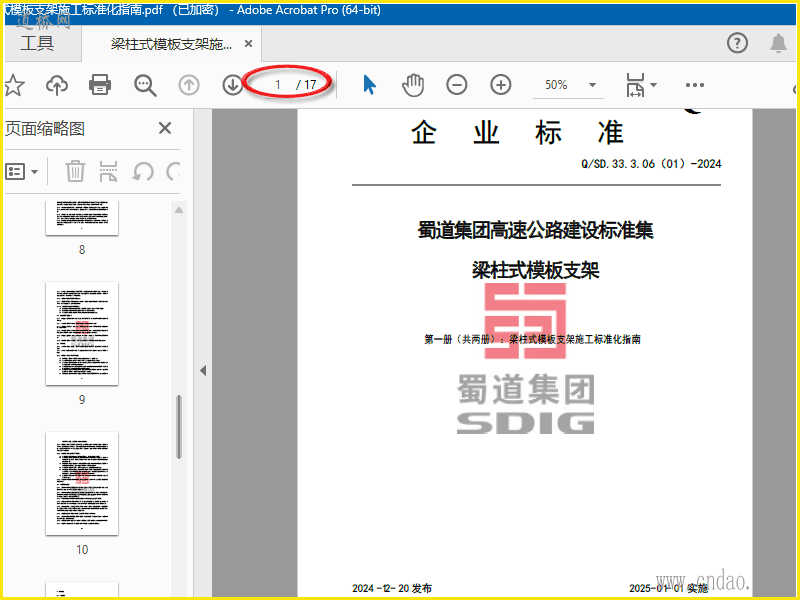
Task: Open the 工具 tab
Action: coord(37,43)
